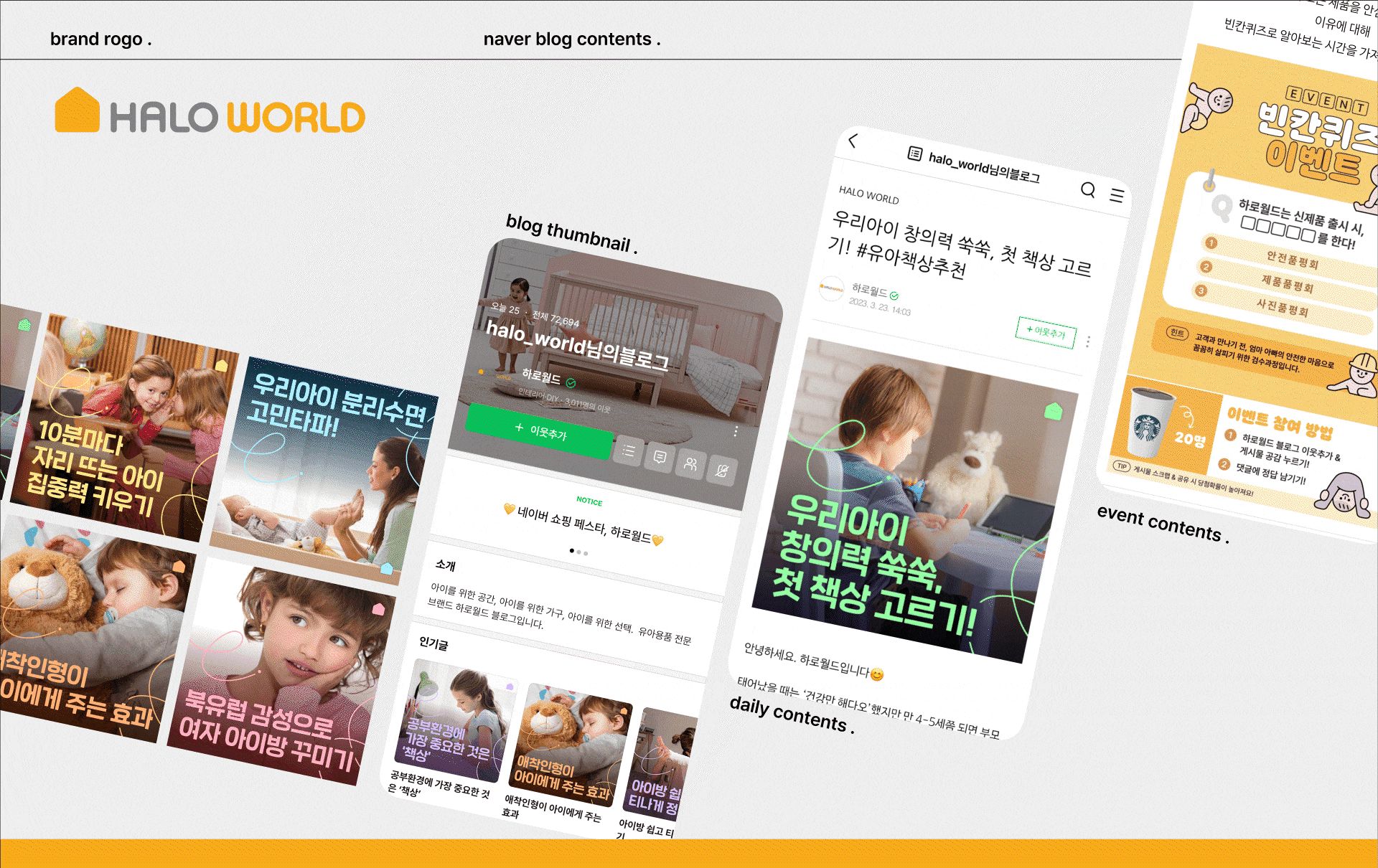Screen dimensions: 1378x868
Task: Open the three-dot options on the blog profile cover
Action: tap(736, 431)
